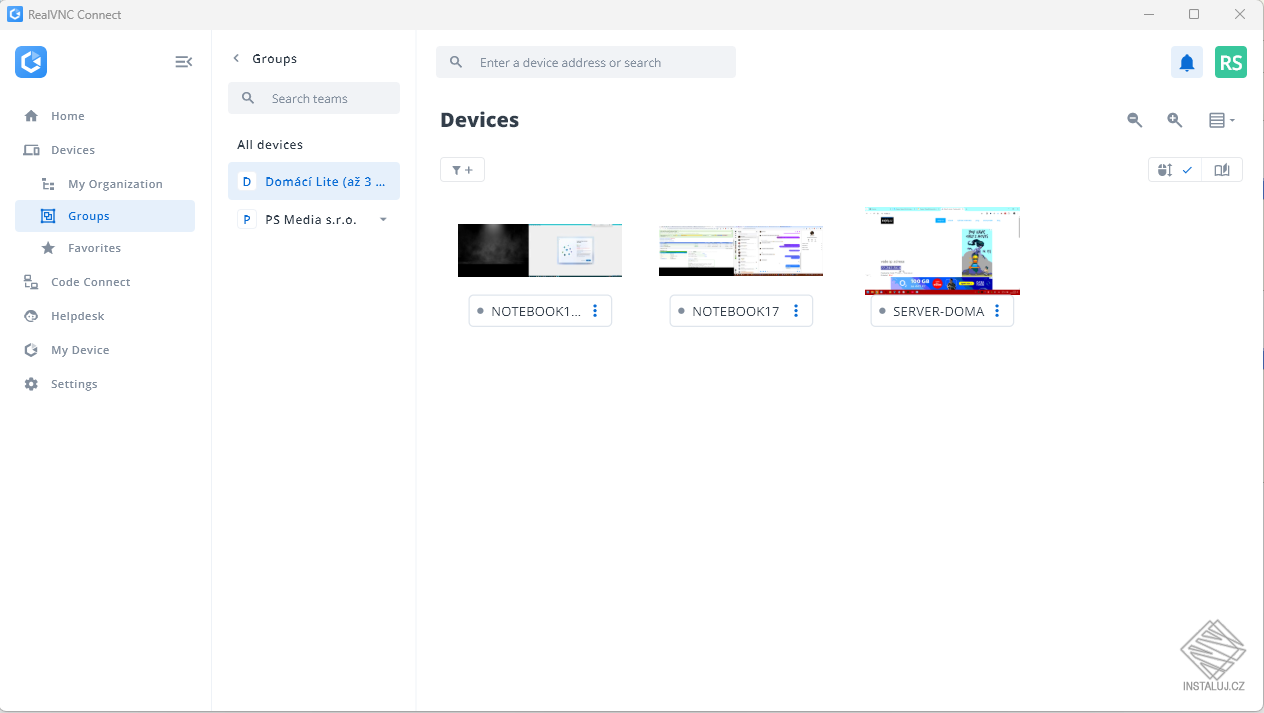Click the D badge of Domácí Lite

click(x=247, y=182)
